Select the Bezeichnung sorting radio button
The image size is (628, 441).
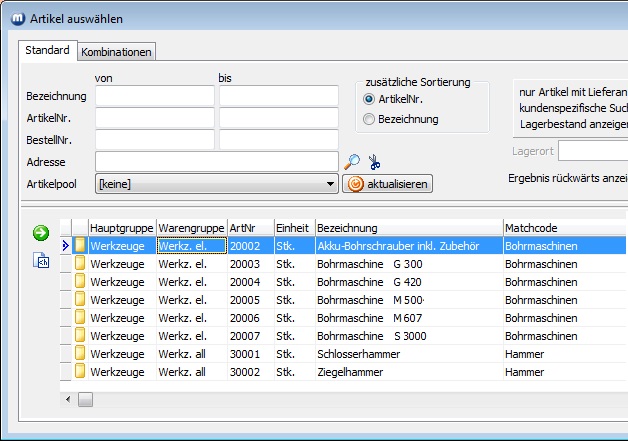(x=369, y=119)
